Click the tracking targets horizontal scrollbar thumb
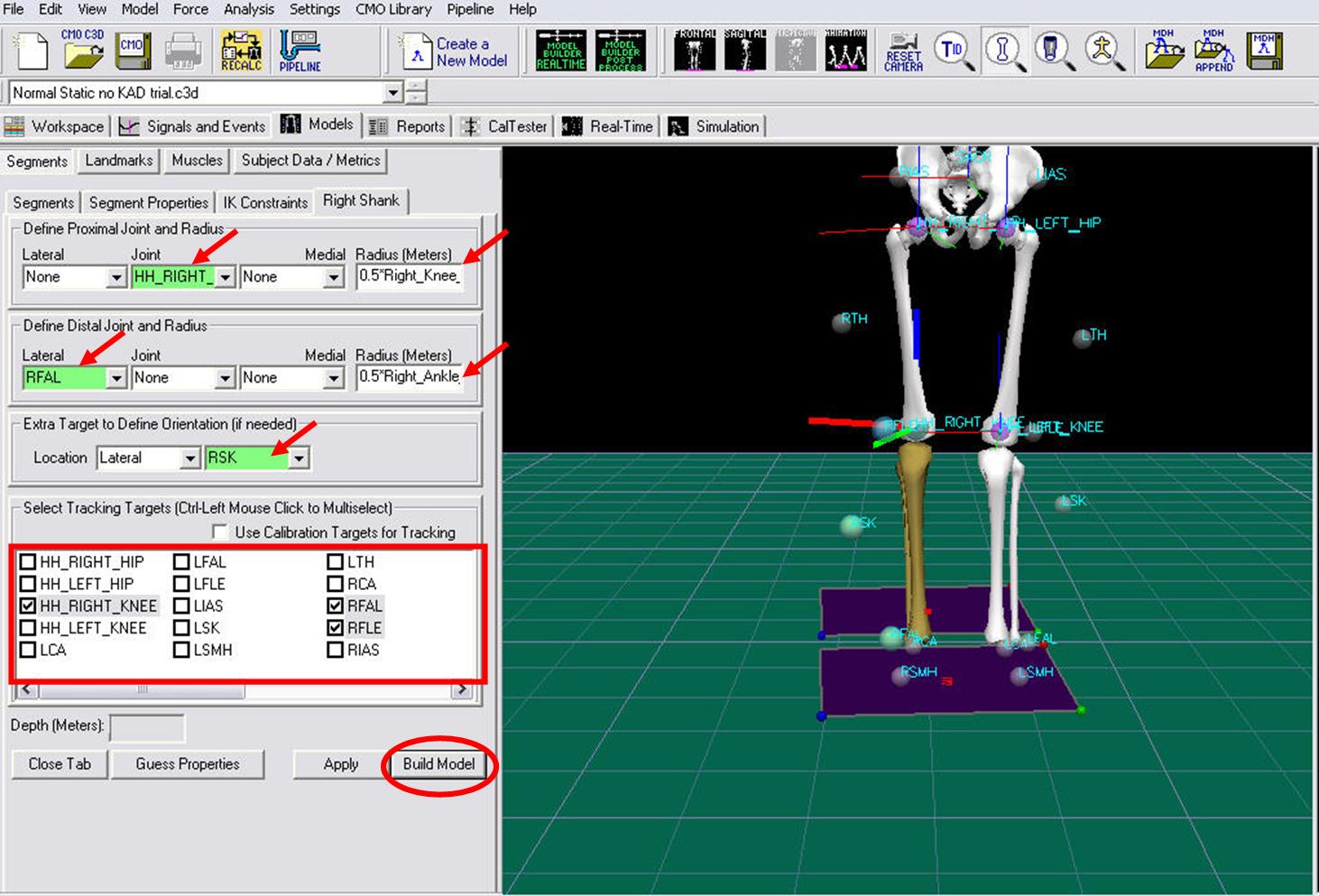Image resolution: width=1319 pixels, height=896 pixels. 142,690
